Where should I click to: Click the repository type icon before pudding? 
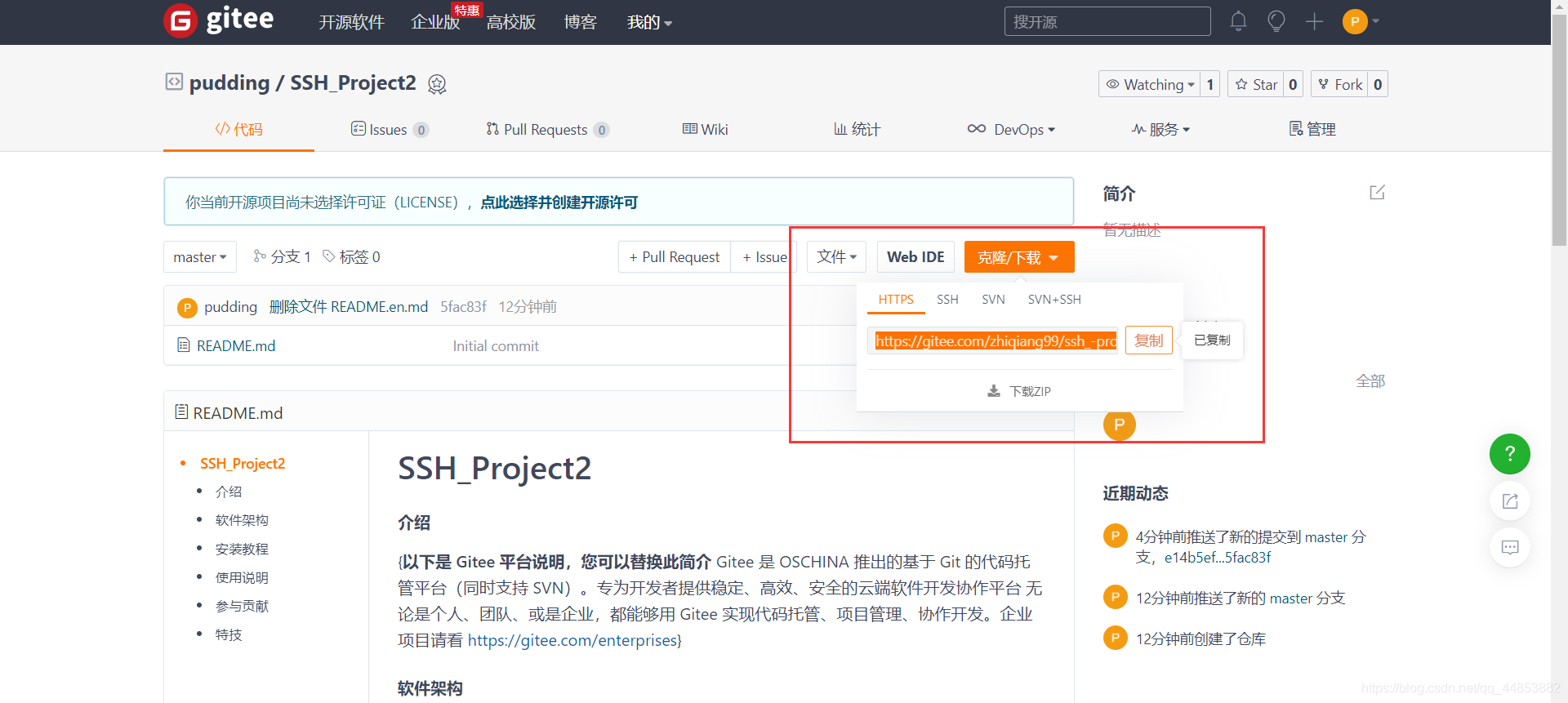pos(174,82)
